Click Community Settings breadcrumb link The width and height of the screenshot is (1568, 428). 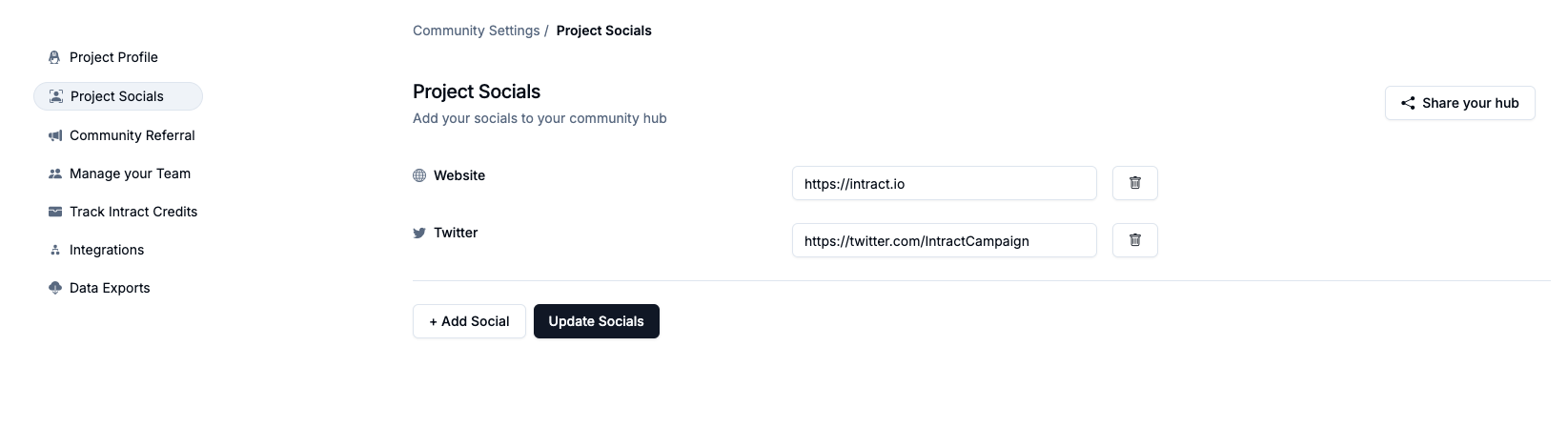[x=476, y=31]
